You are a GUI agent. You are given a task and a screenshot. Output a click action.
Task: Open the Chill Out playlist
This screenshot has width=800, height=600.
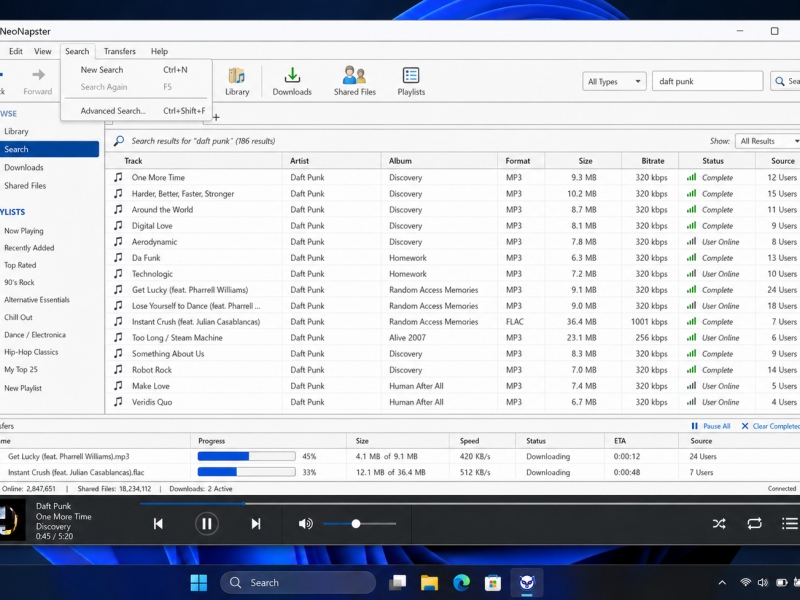pos(18,317)
